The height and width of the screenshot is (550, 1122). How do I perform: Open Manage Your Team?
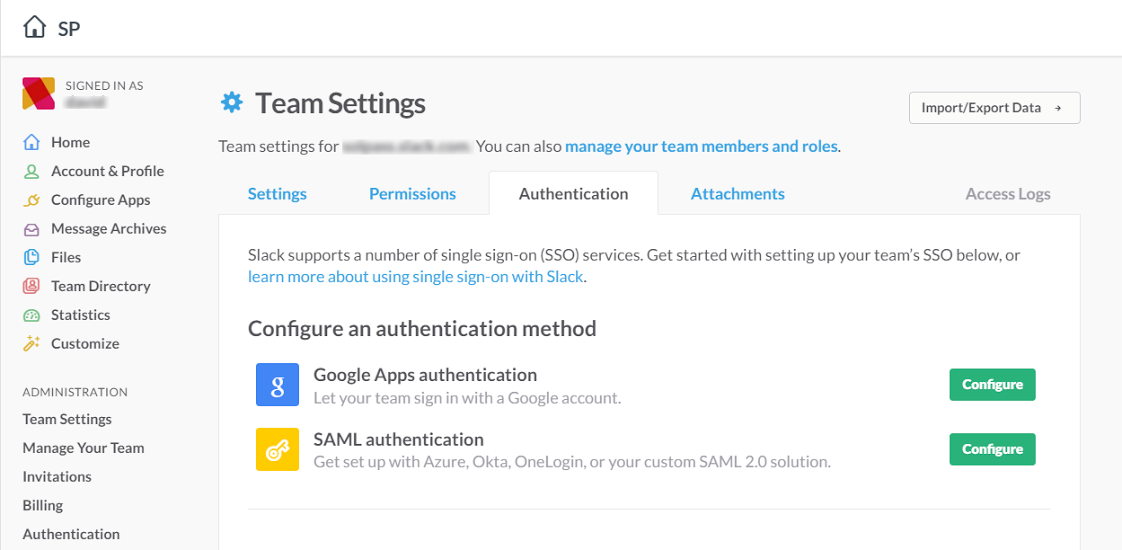83,448
